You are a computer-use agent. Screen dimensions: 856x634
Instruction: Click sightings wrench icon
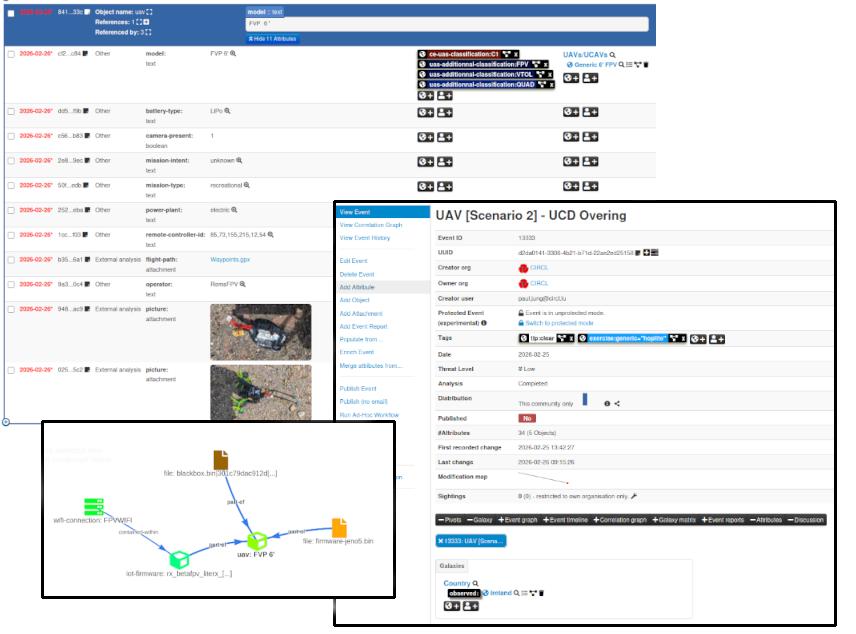point(634,495)
